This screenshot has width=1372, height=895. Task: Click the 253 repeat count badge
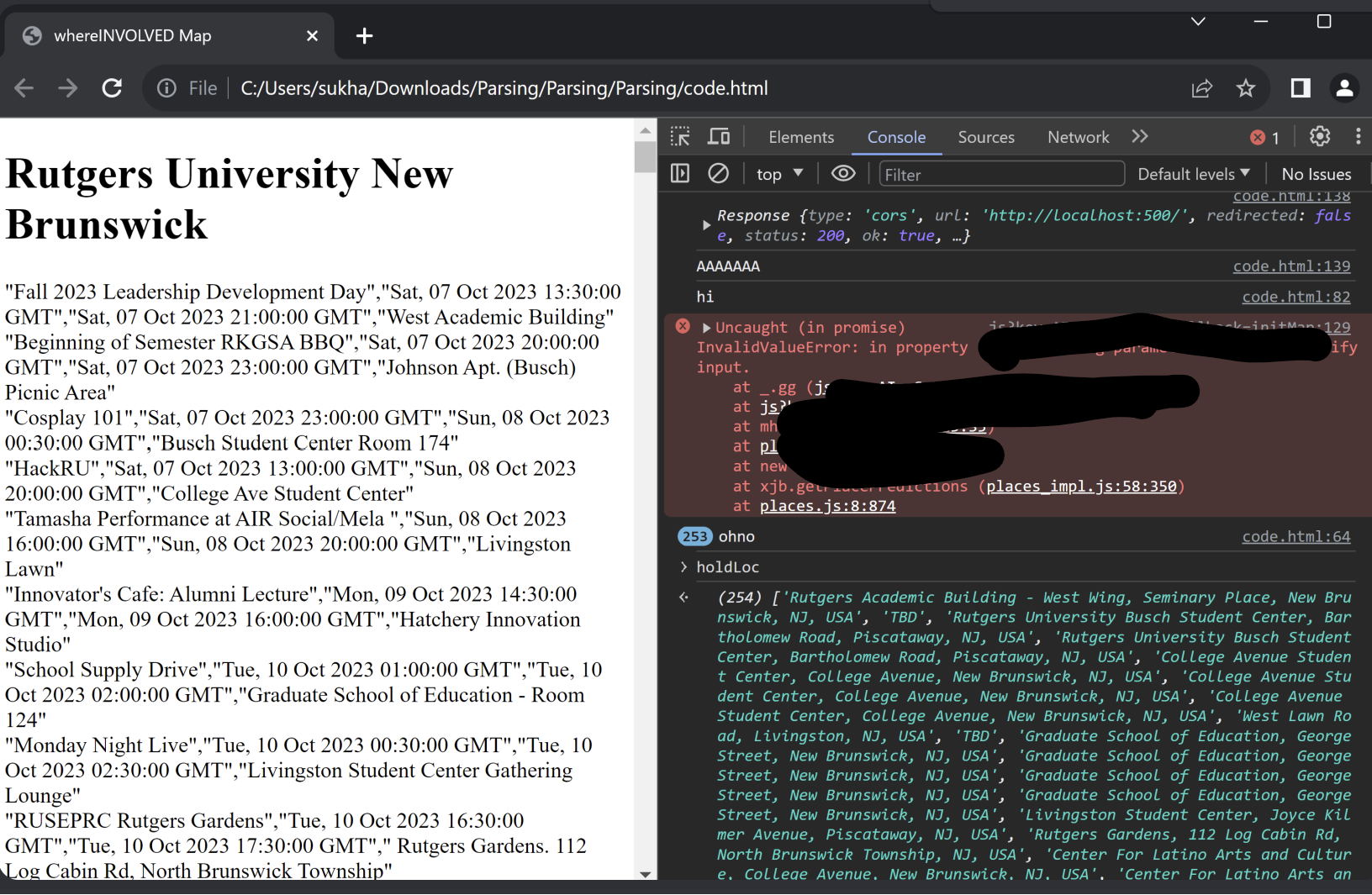tap(695, 536)
